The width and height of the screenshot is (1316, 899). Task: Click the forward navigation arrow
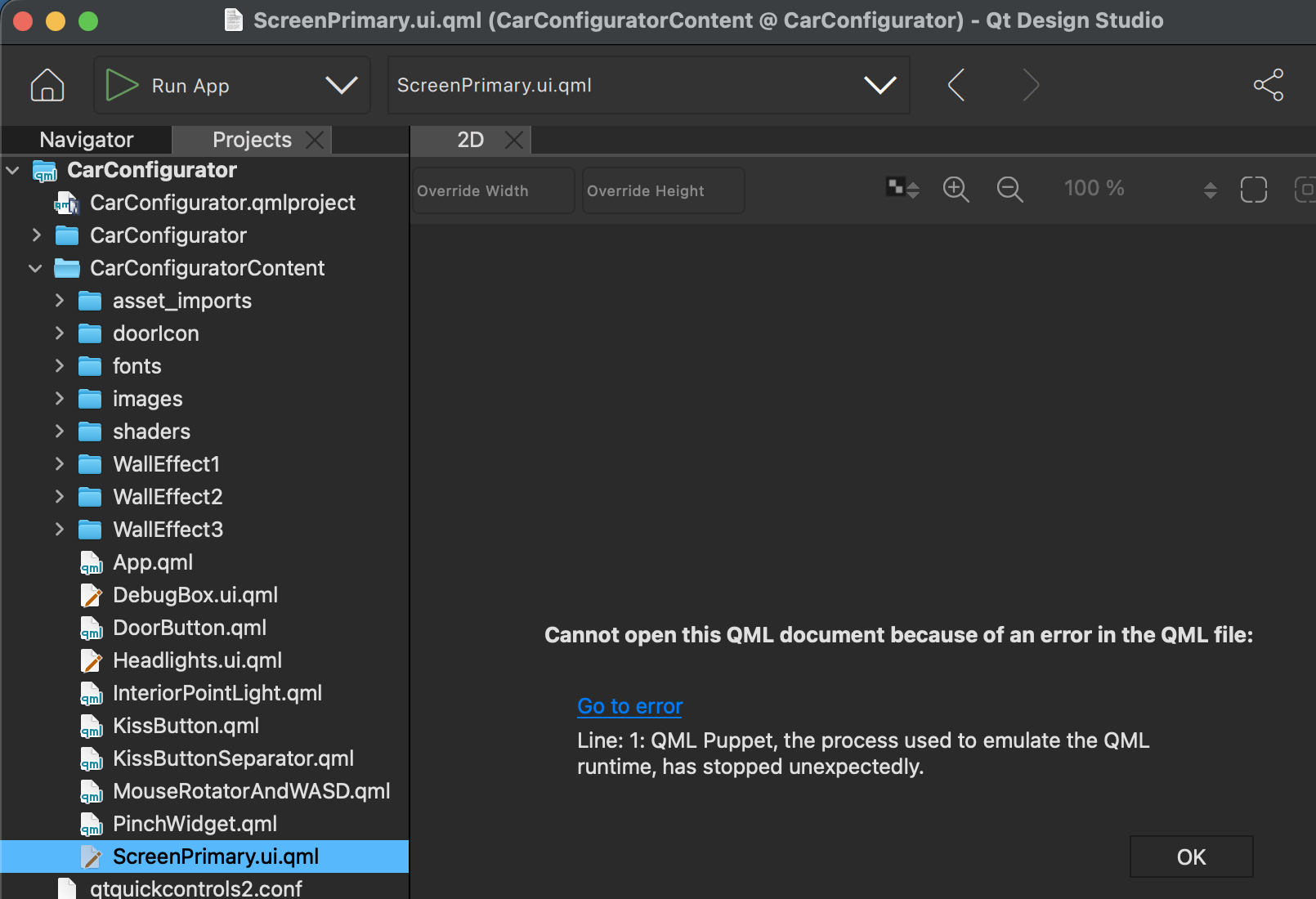pyautogui.click(x=1031, y=85)
